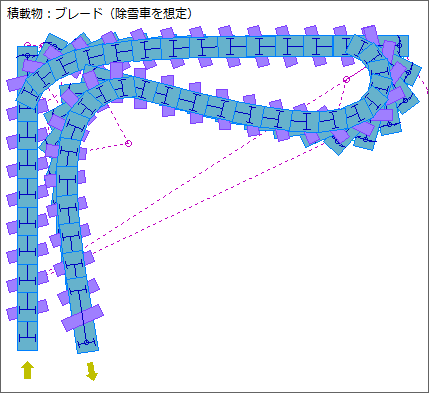Click the axle circle on the top-left corner vehicle
The image size is (430, 394).
click(28, 55)
